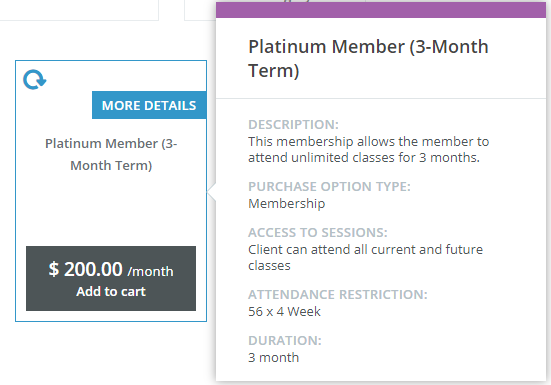The image size is (551, 385).
Task: Select the $ 200.00 /month price text
Action: 111,270
